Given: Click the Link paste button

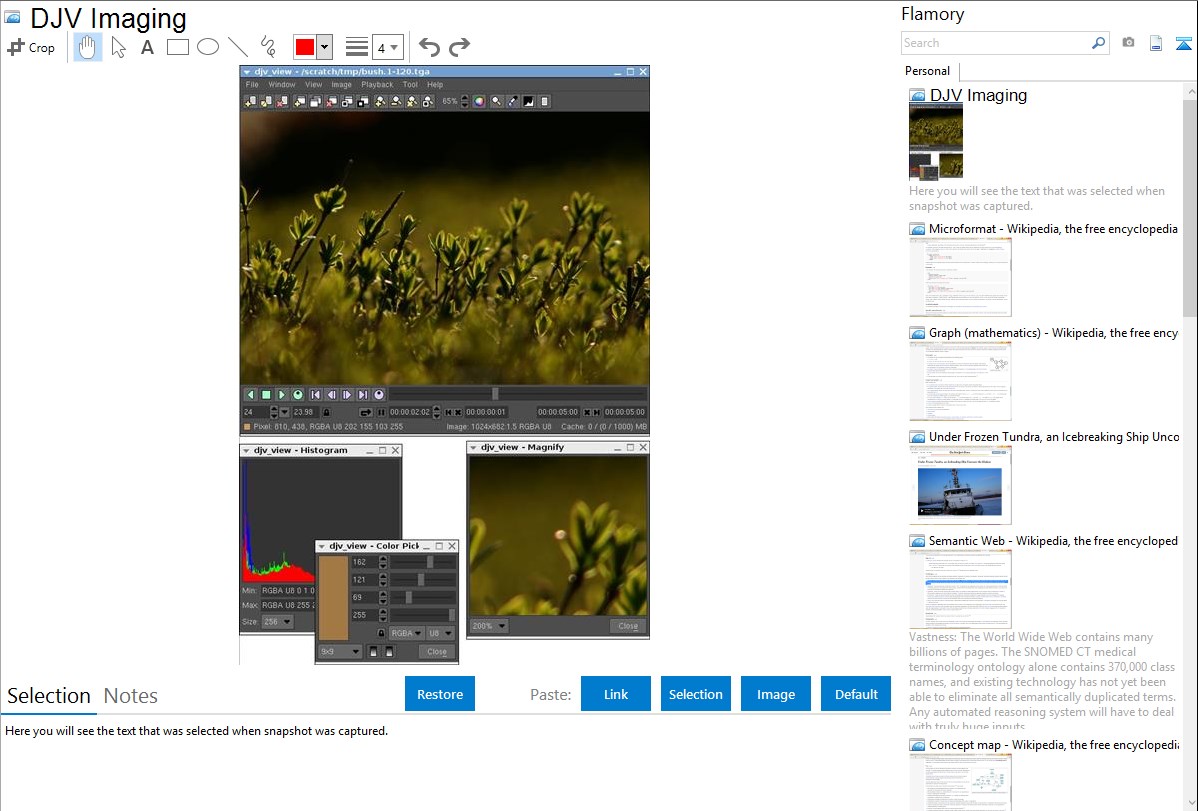Looking at the screenshot, I should [x=616, y=694].
